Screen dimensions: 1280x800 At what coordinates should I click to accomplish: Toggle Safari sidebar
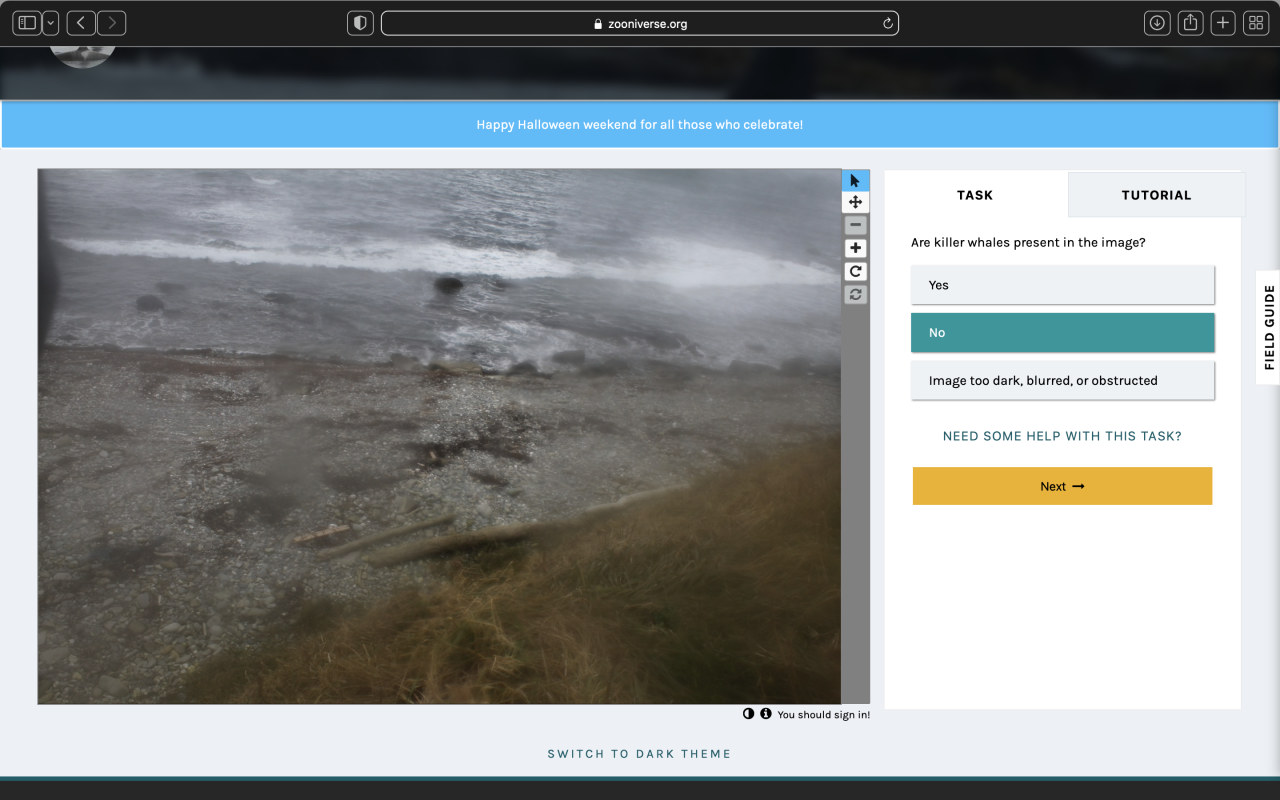point(27,23)
